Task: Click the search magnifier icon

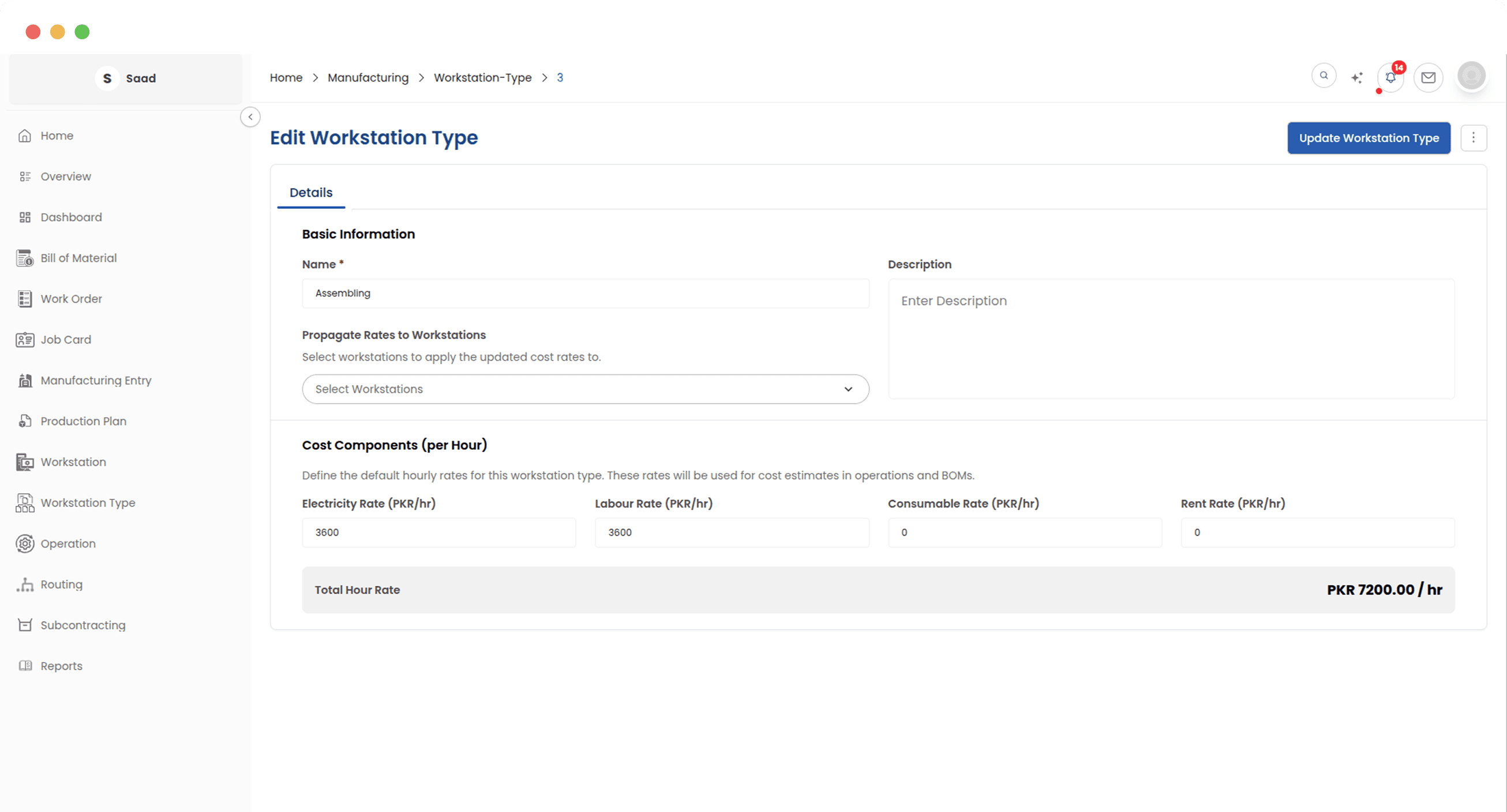Action: (x=1324, y=76)
